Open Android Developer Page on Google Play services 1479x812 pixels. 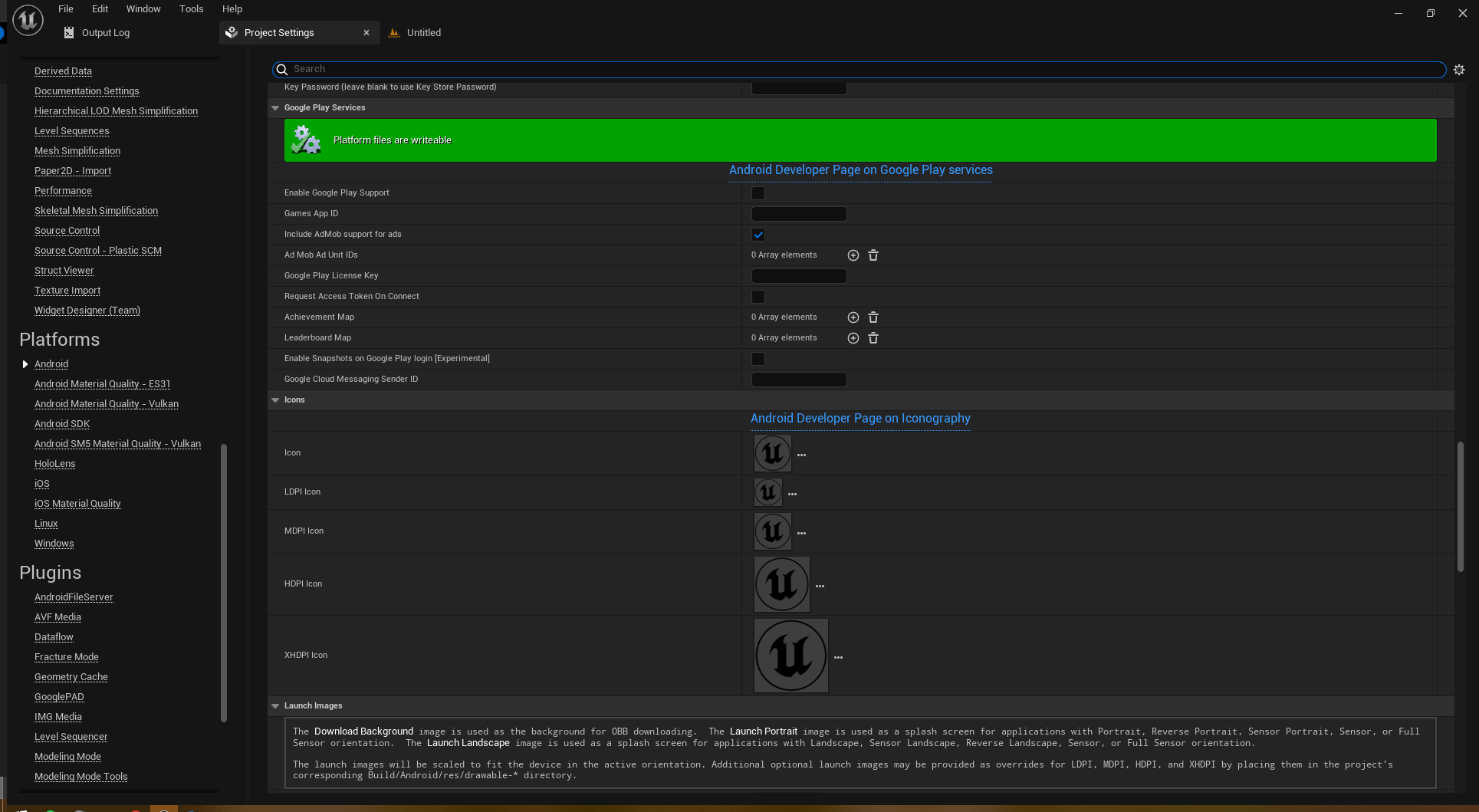(860, 170)
